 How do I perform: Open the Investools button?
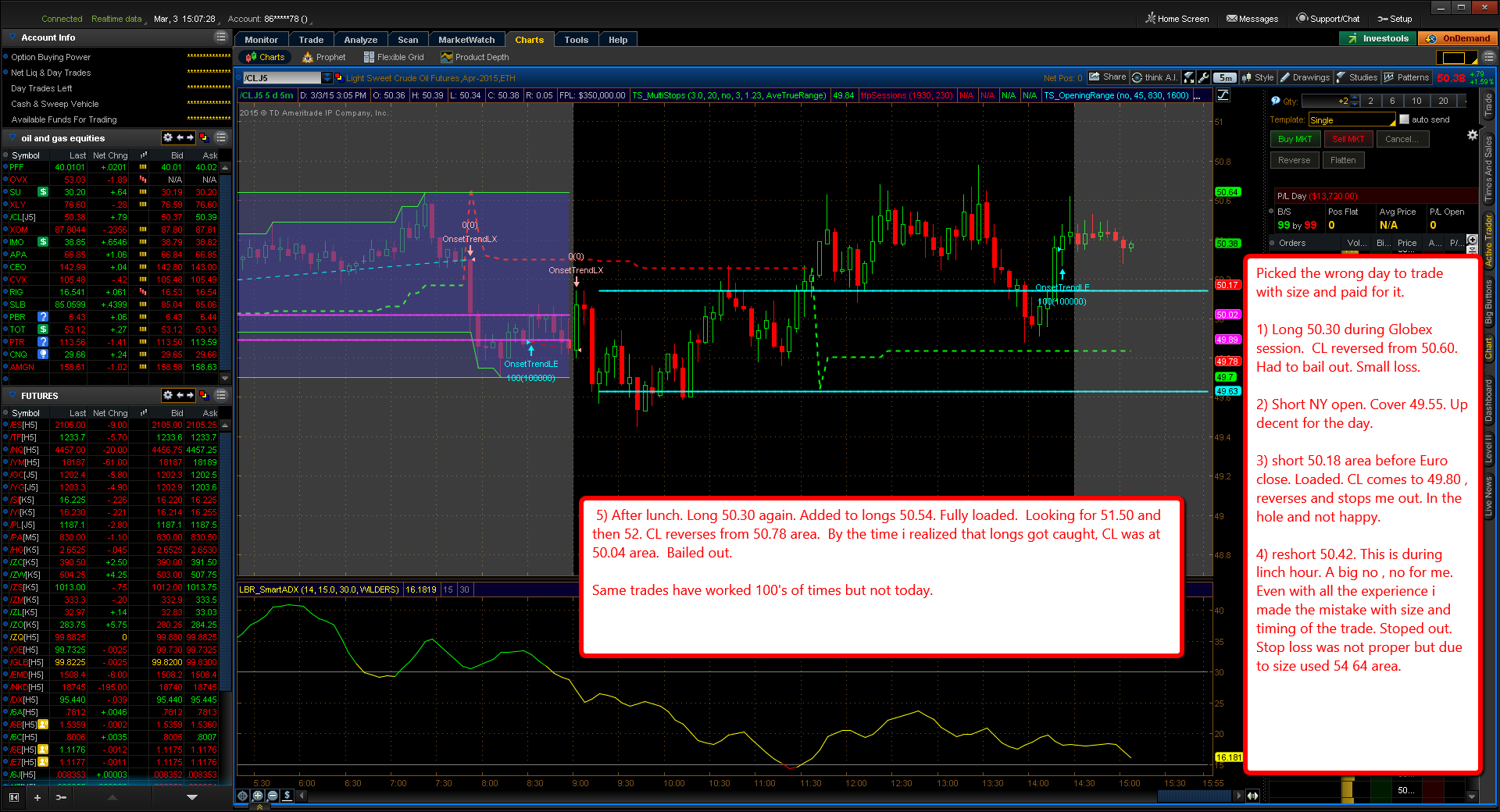pyautogui.click(x=1377, y=38)
